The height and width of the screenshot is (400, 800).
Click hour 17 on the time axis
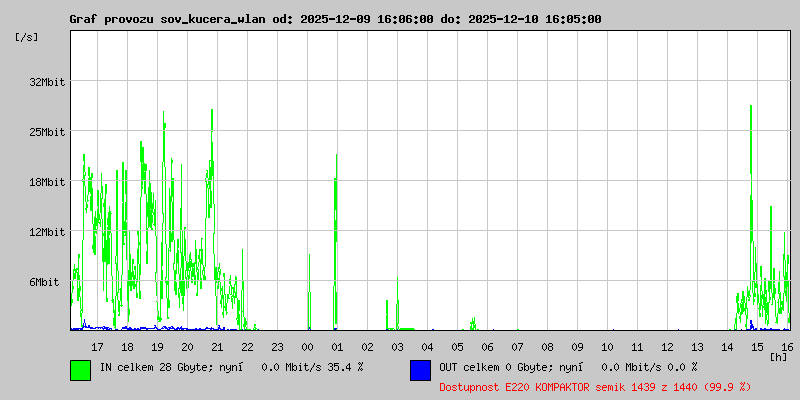pos(97,346)
